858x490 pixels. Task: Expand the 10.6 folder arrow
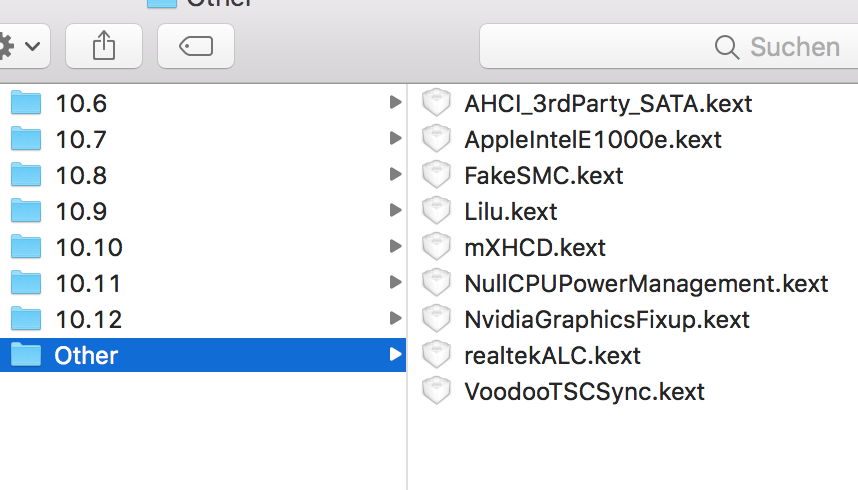(x=395, y=102)
